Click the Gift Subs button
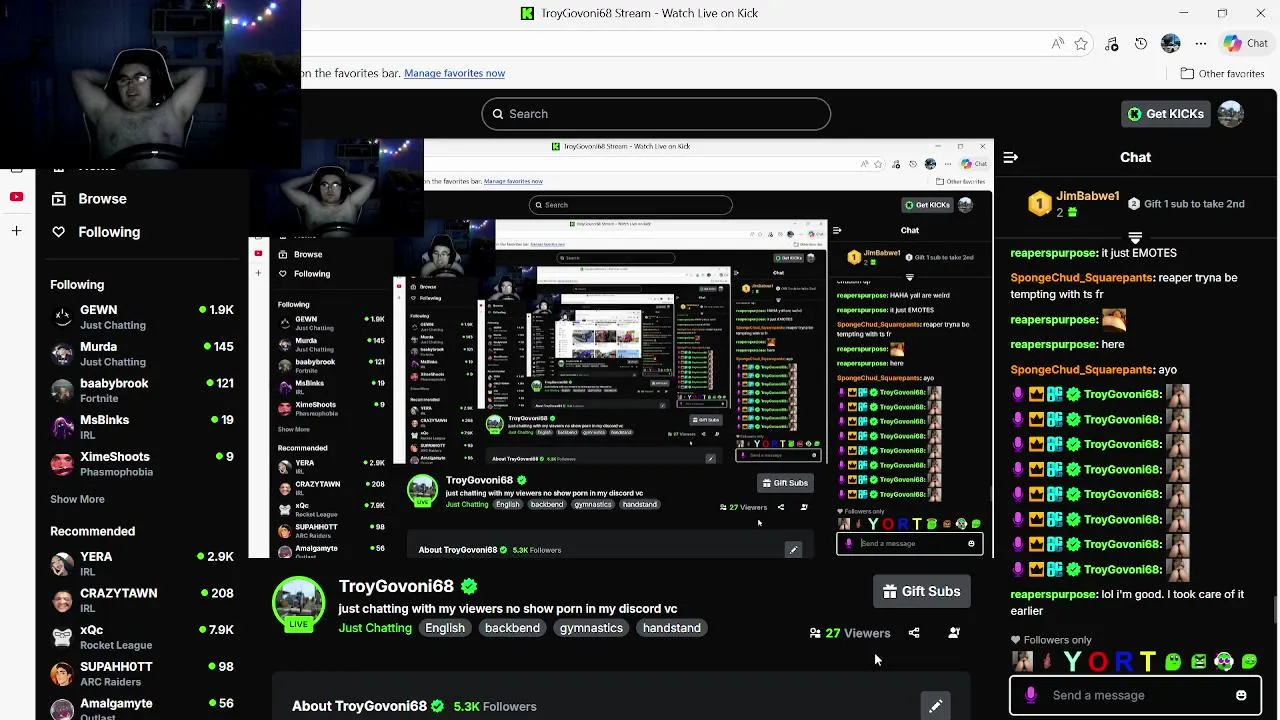This screenshot has width=1280, height=720. click(922, 592)
